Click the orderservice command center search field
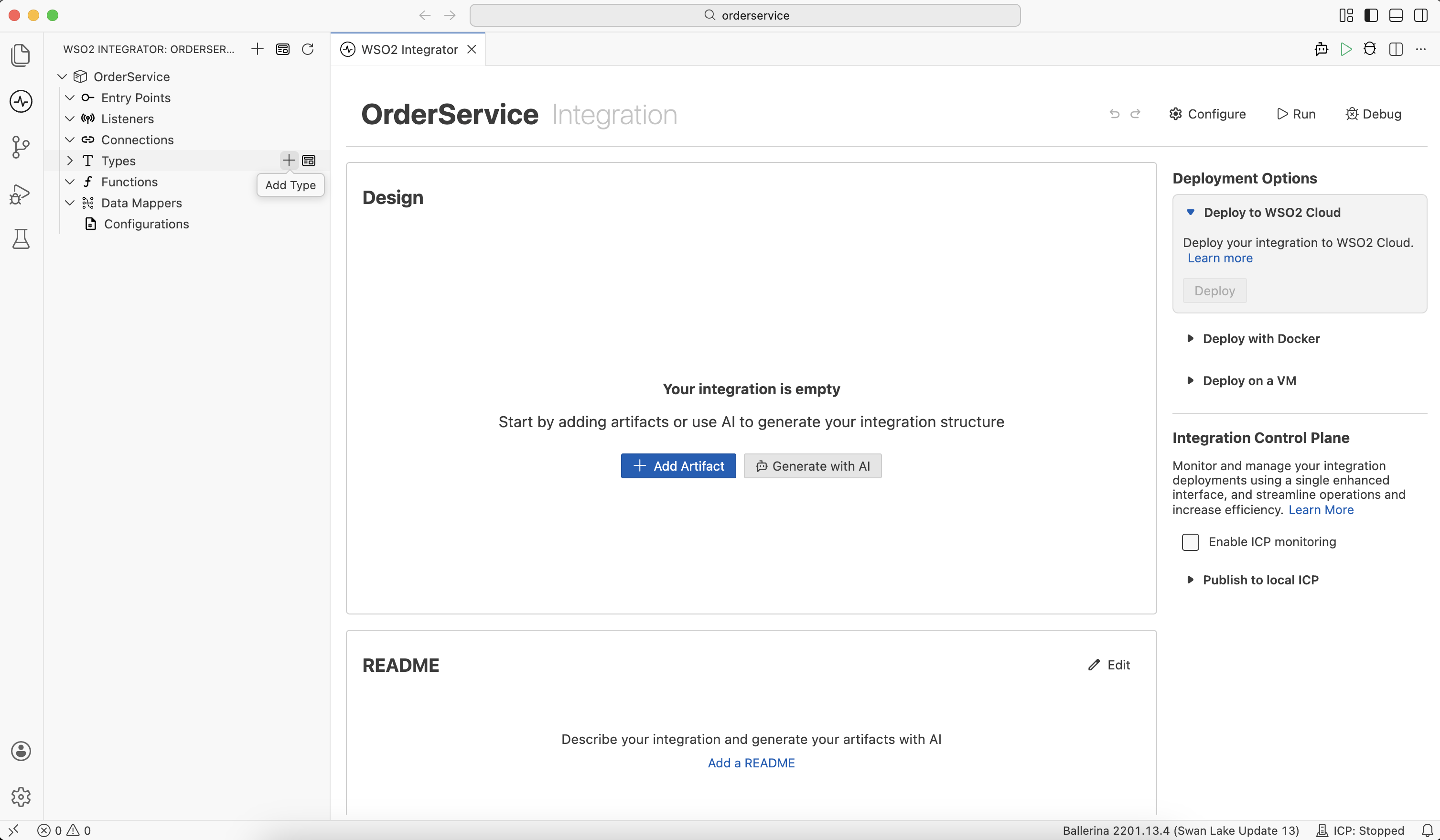The image size is (1440, 840). point(744,15)
